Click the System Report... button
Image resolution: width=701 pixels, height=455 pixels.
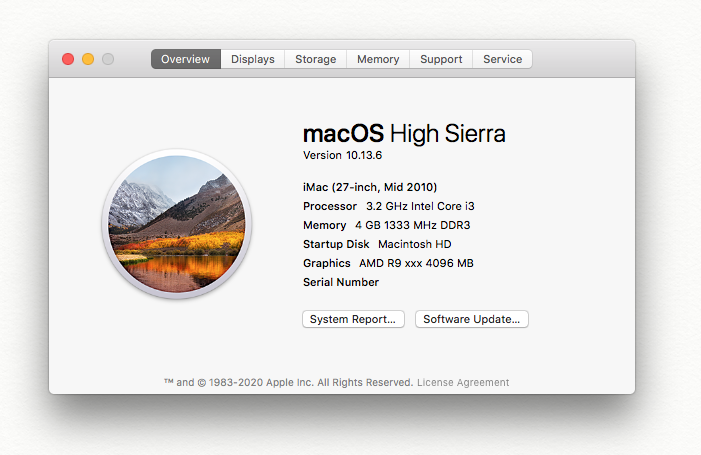(353, 319)
